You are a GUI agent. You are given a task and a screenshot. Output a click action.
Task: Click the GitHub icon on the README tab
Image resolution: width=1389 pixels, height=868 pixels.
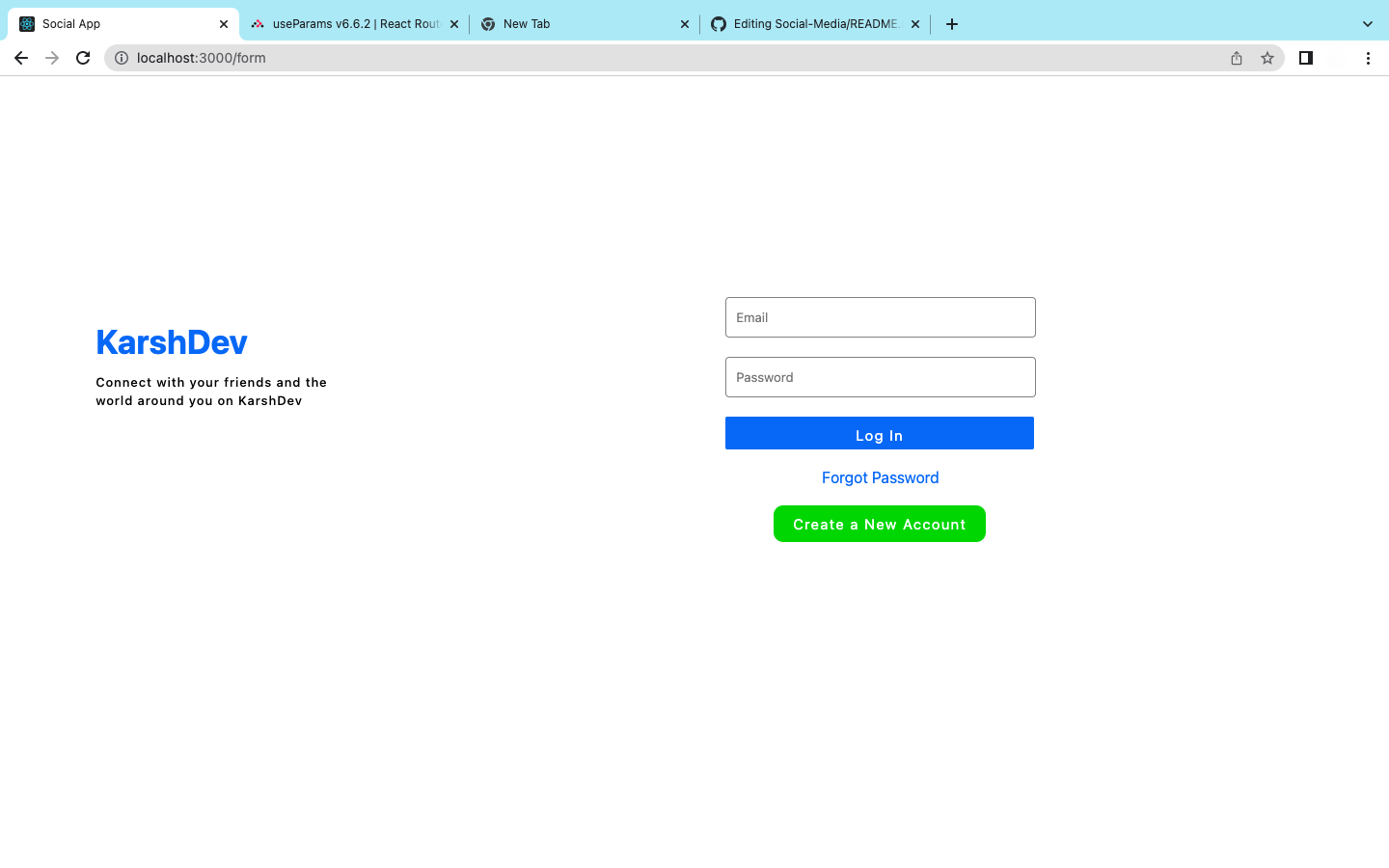719,23
